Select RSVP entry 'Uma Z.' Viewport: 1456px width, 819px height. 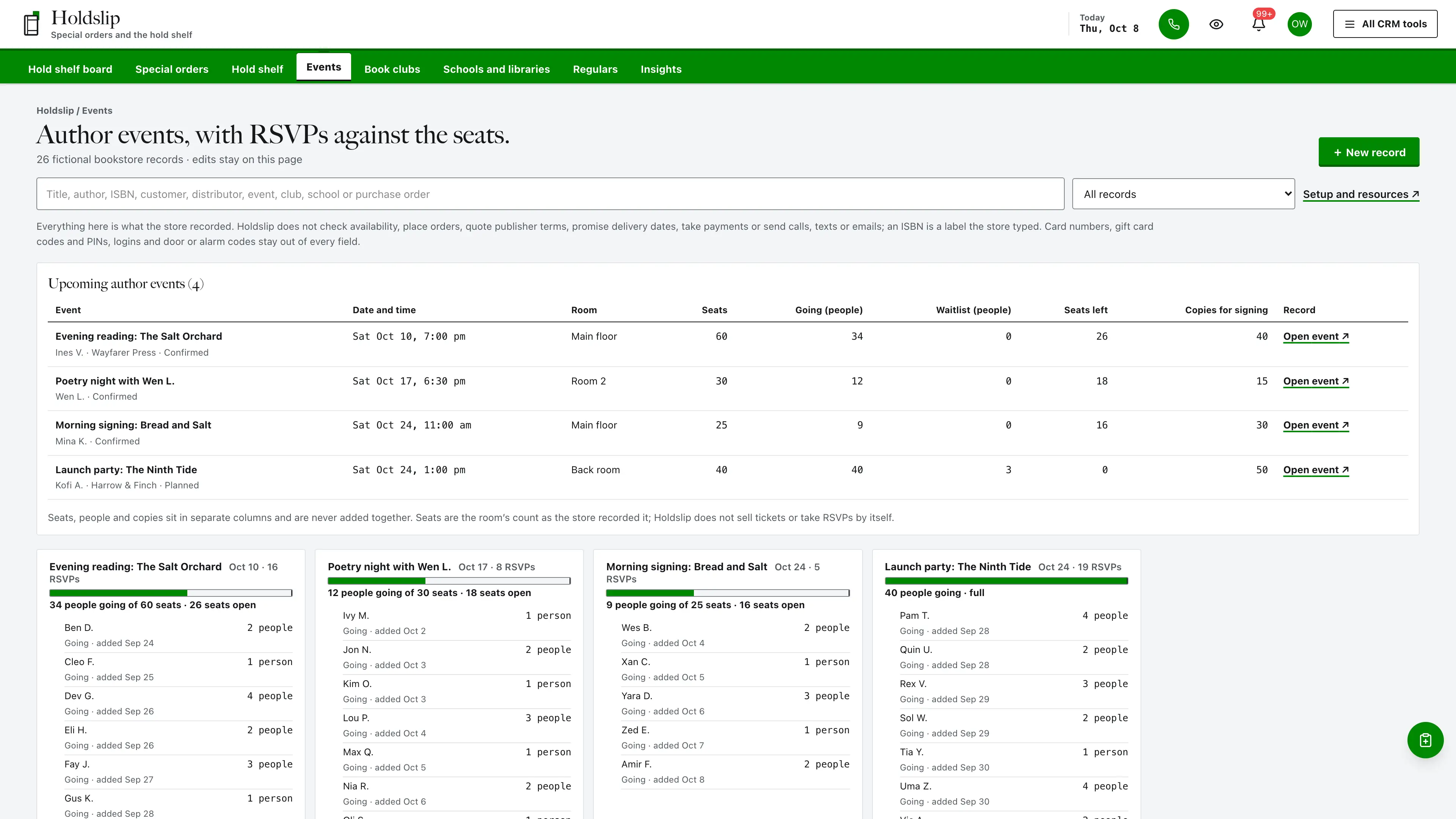[1014, 794]
